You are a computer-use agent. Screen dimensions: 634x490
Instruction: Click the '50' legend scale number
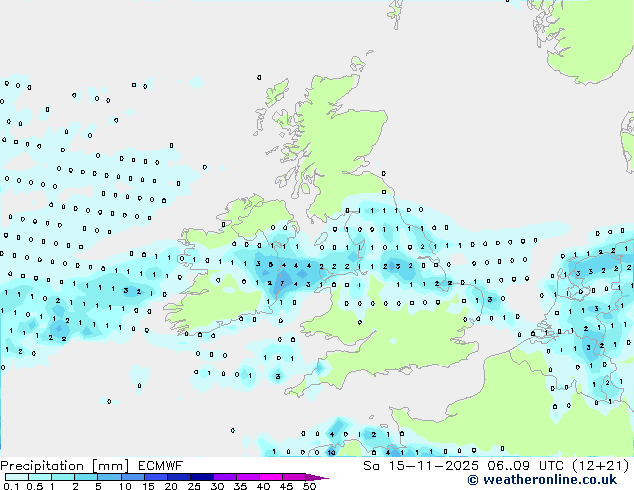click(310, 486)
